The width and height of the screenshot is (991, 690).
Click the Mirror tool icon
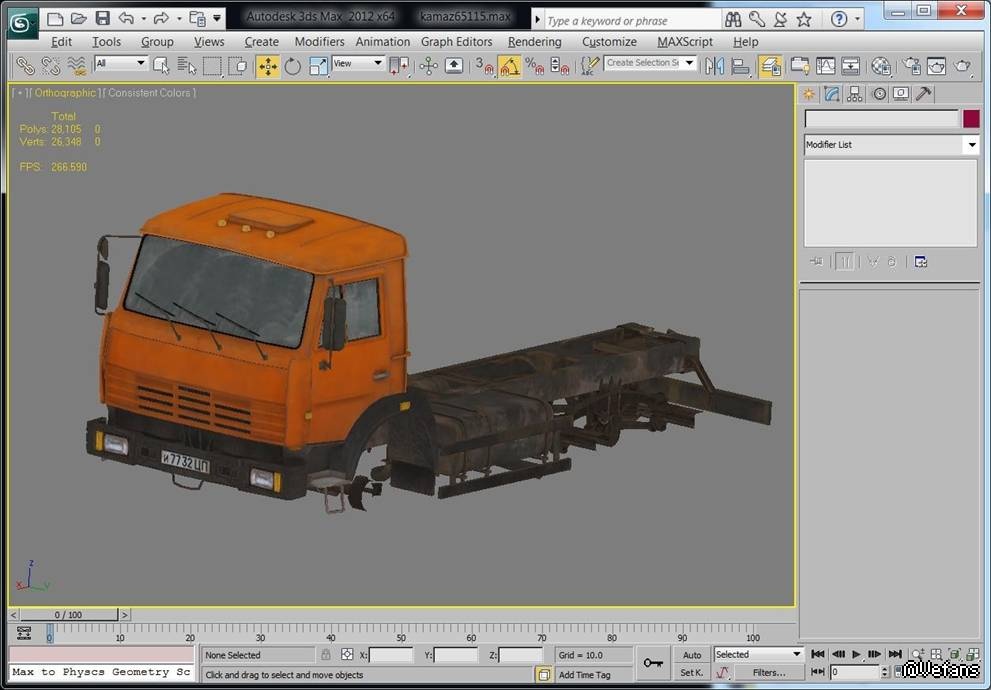[x=714, y=66]
